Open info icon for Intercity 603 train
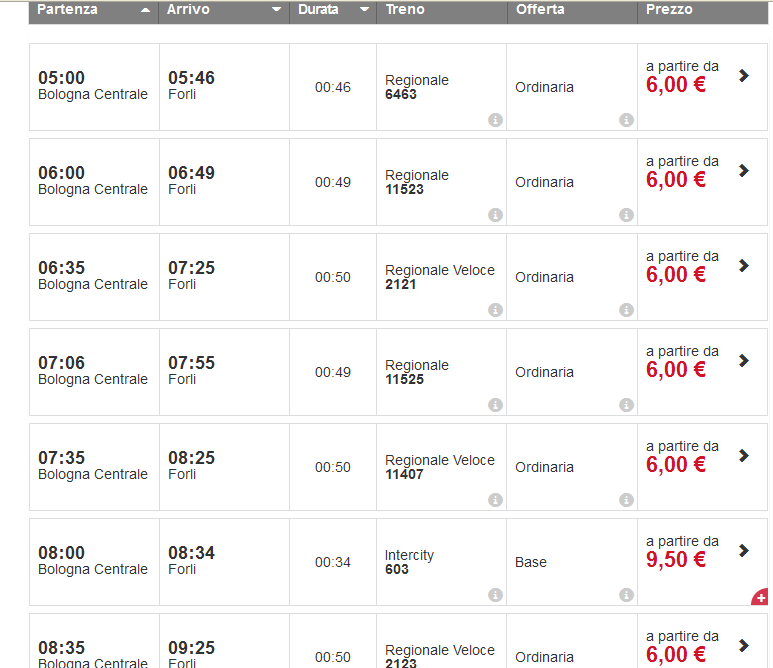Screen dimensions: 773x668 coord(495,595)
